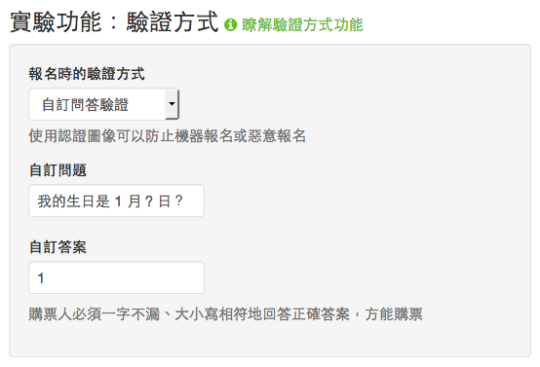Place cursor after 我的生日是 1 月？日？
The width and height of the screenshot is (540, 367).
tap(186, 201)
